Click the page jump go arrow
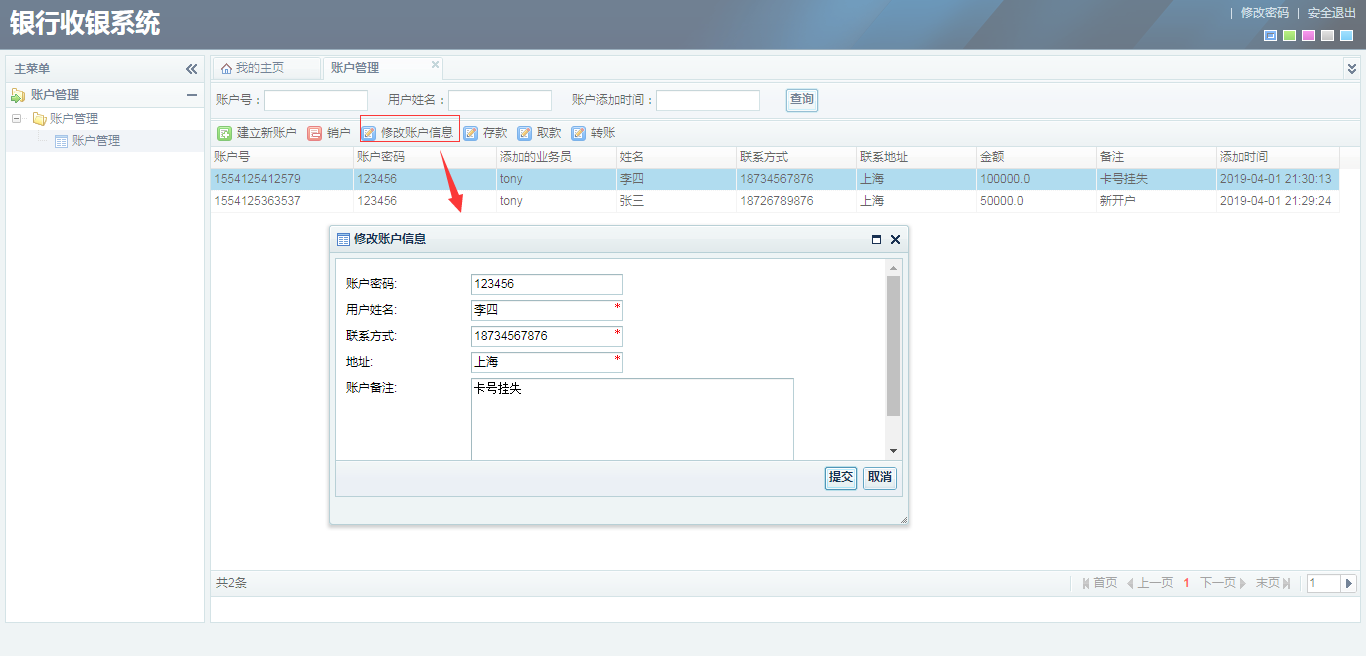The image size is (1366, 656). 1348,584
